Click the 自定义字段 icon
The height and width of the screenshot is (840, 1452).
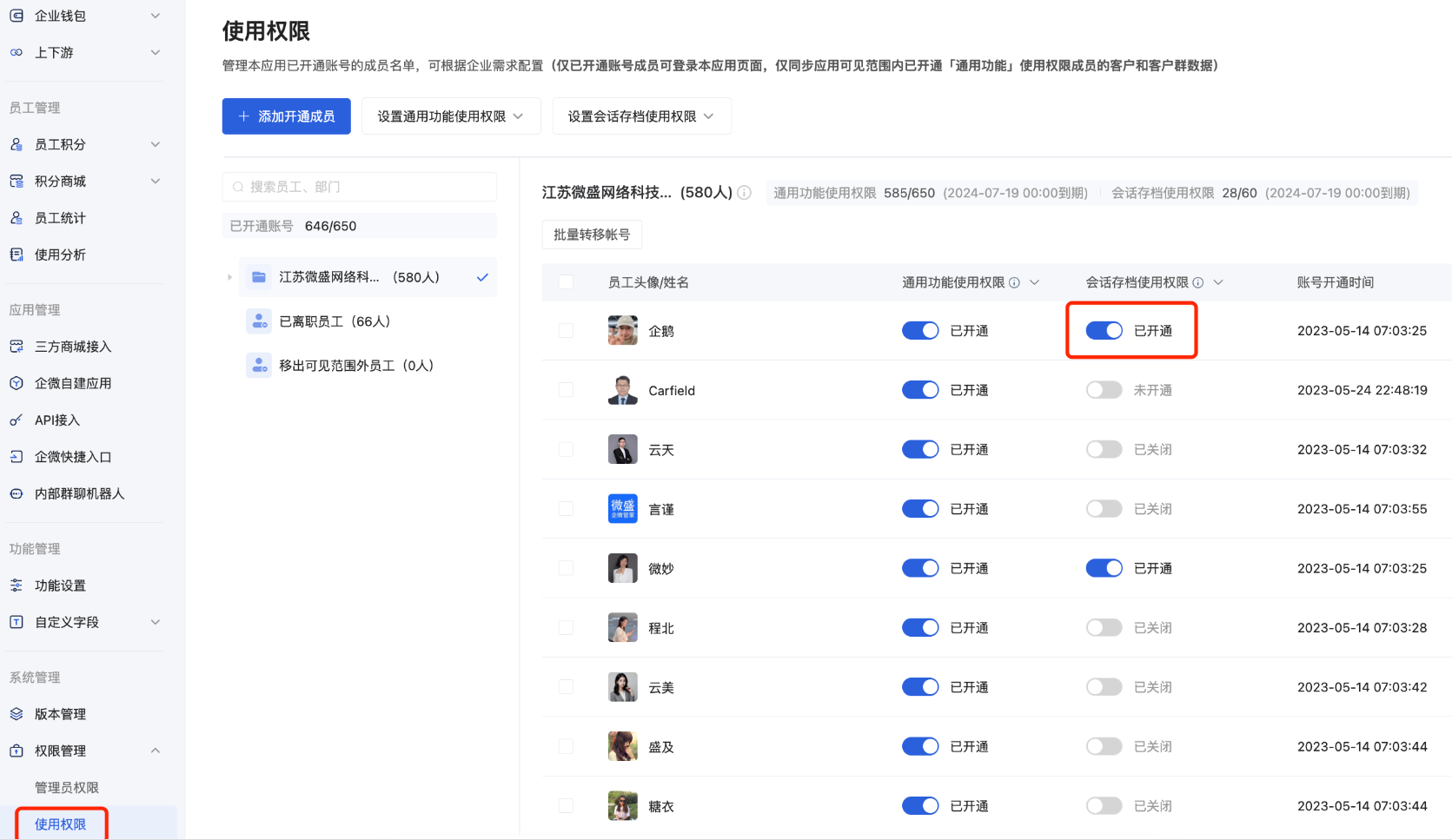(17, 622)
